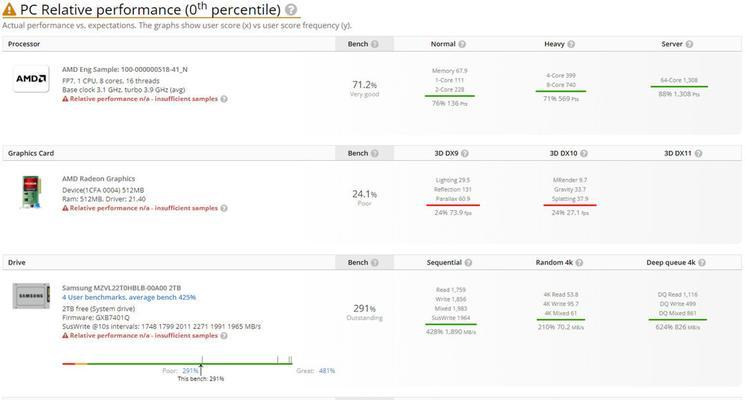Click help icon after drive insufficient samples warning
Image resolution: width=746 pixels, height=400 pixels.
point(224,336)
